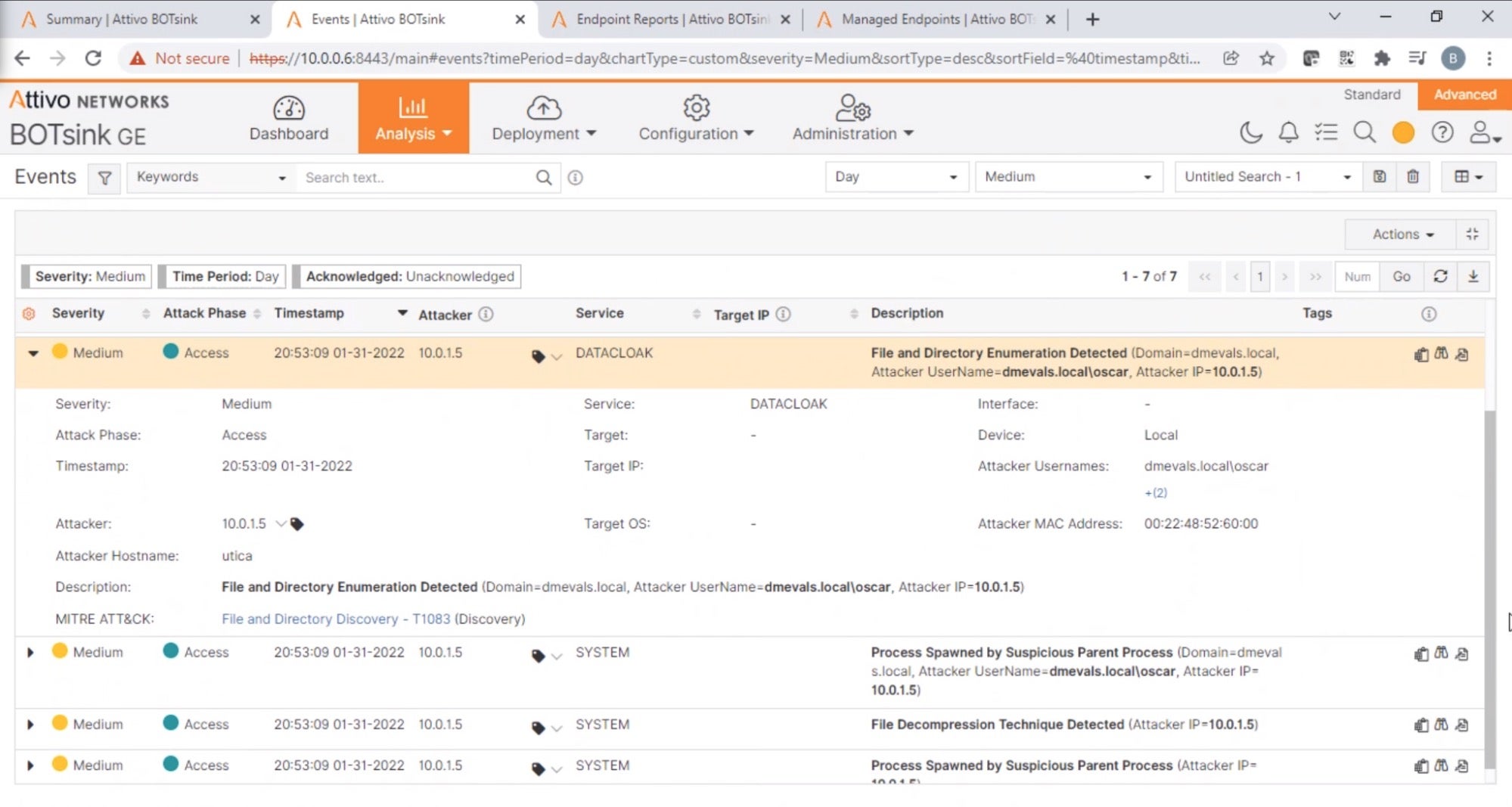Open the Medium severity dropdown
Image resolution: width=1512 pixels, height=807 pixels.
1067,177
